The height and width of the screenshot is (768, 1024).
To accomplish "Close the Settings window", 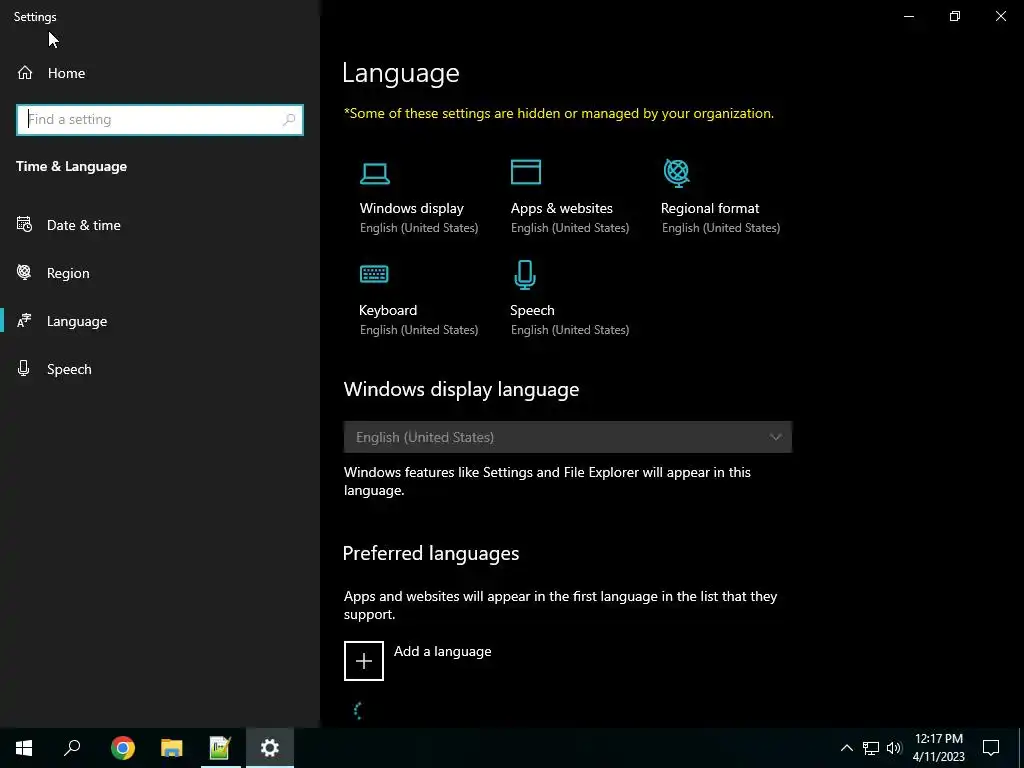I will pyautogui.click(x=1000, y=16).
